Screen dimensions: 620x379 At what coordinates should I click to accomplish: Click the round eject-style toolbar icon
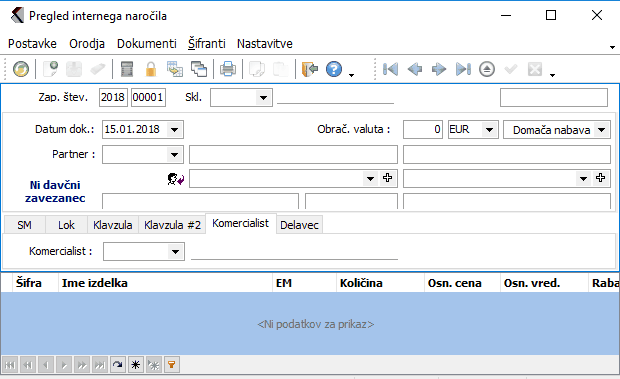[487, 70]
